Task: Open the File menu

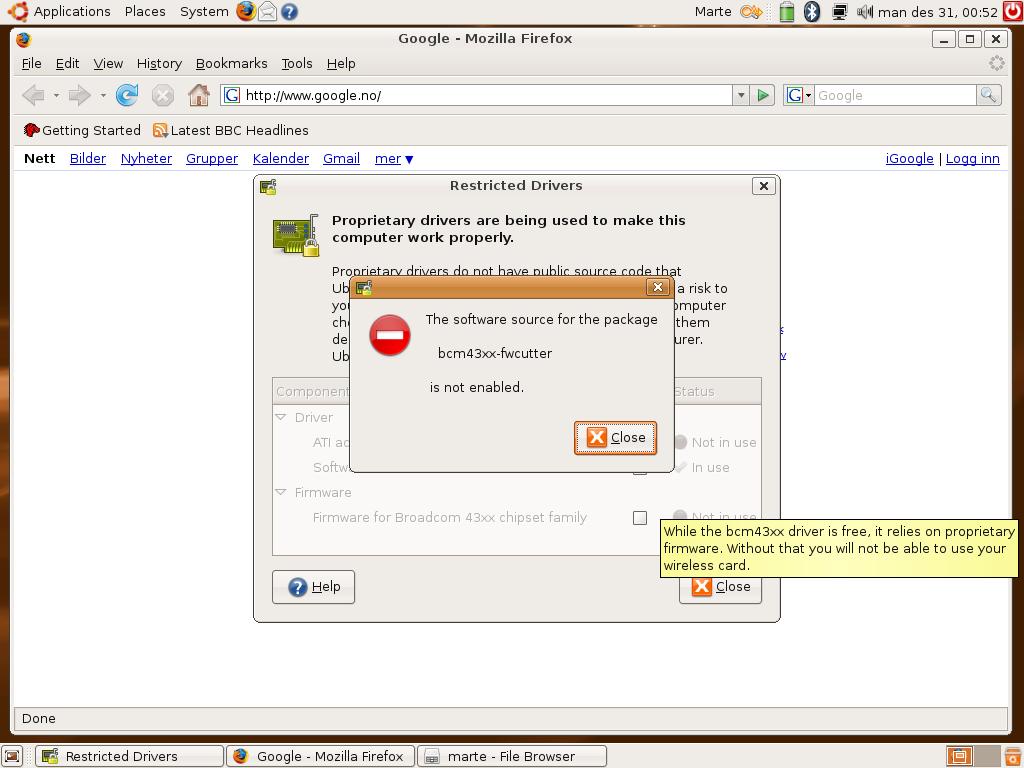Action: pos(31,63)
